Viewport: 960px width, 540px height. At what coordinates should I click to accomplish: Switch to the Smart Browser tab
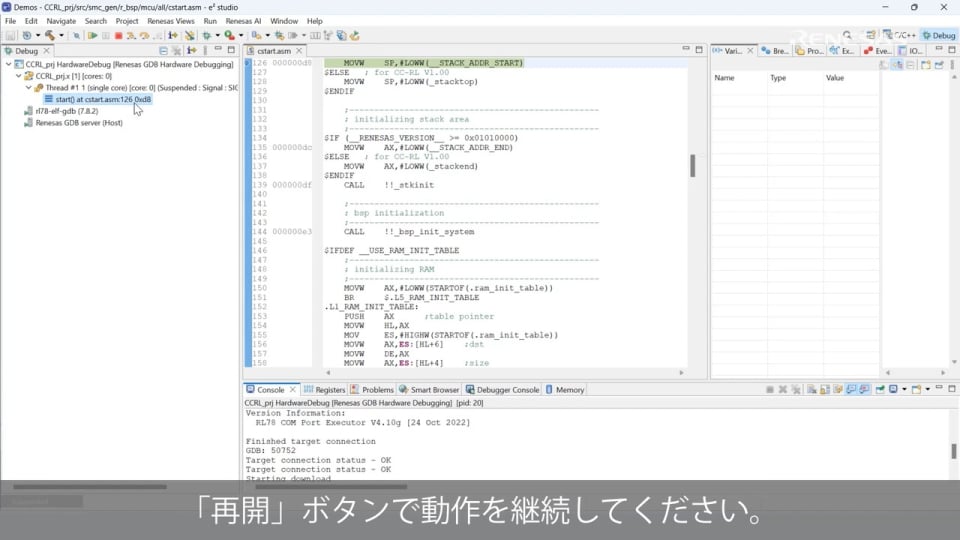429,390
